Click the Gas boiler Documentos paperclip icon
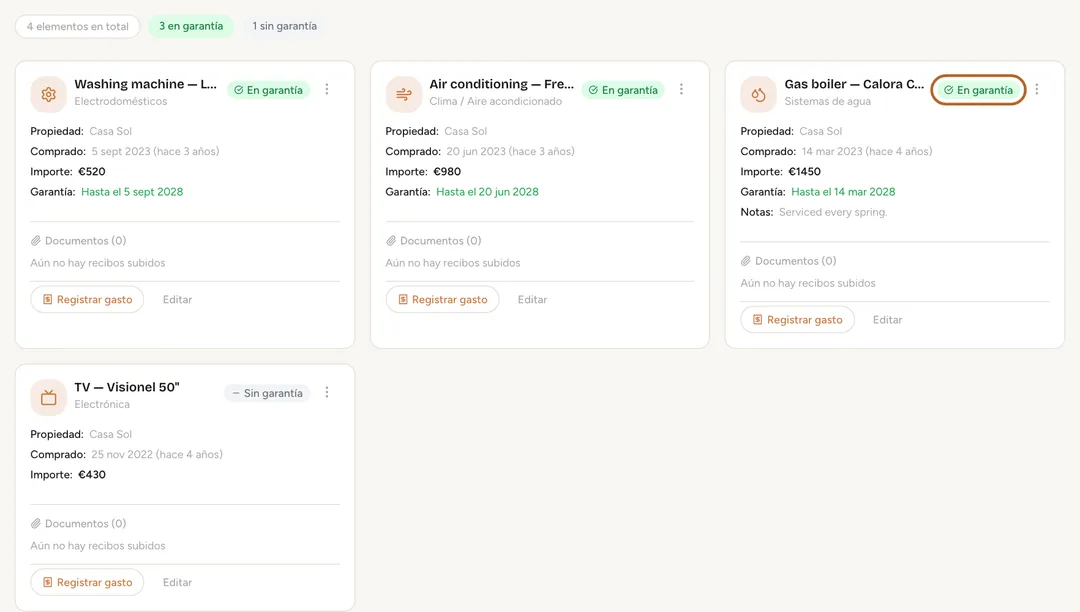This screenshot has height=612, width=1080. click(x=745, y=261)
